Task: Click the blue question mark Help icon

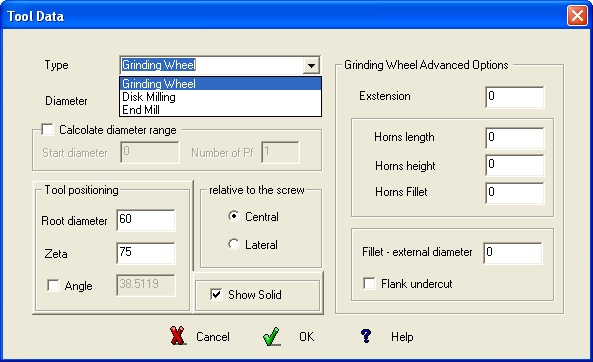Action: 366,336
